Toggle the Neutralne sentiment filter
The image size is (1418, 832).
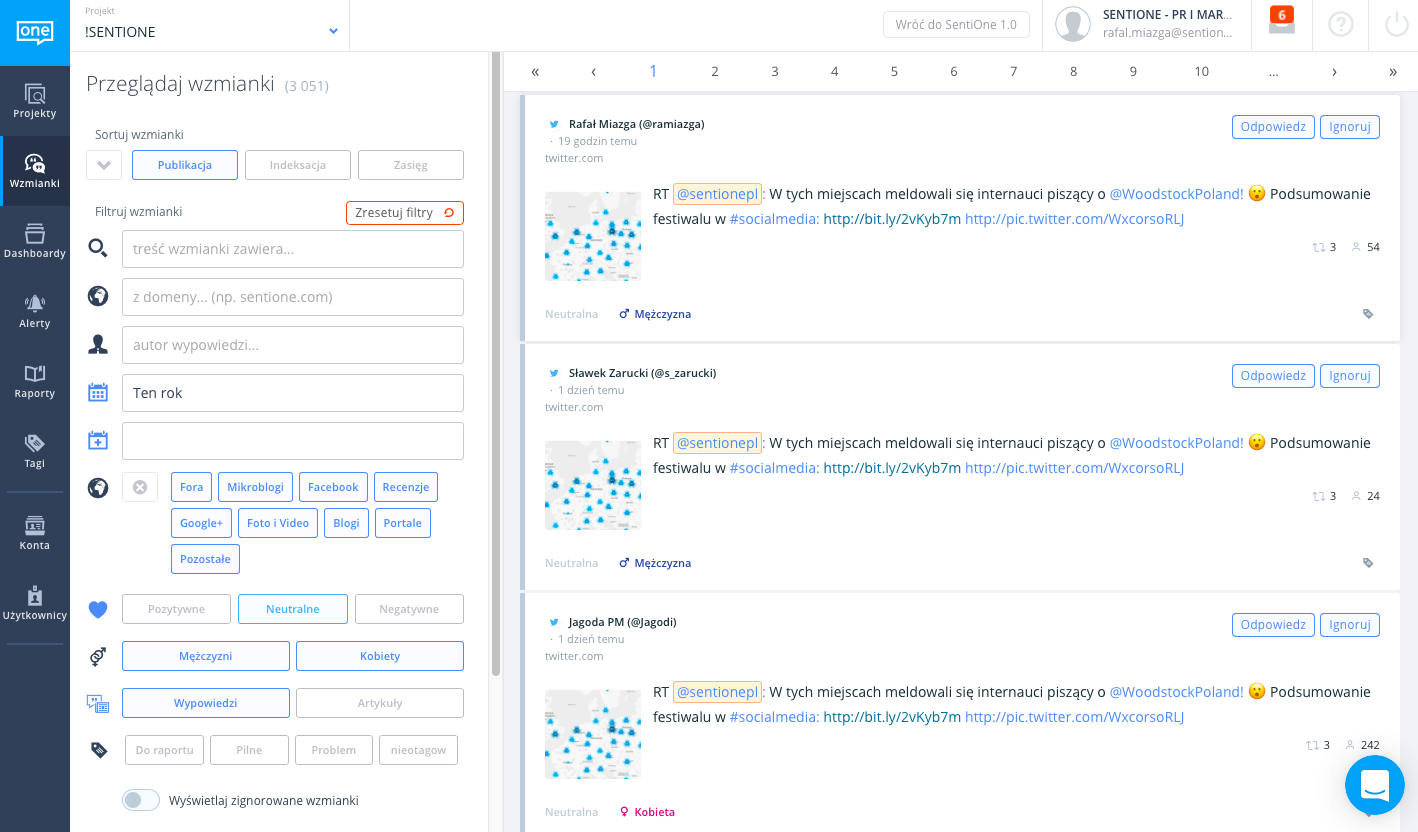(x=293, y=609)
